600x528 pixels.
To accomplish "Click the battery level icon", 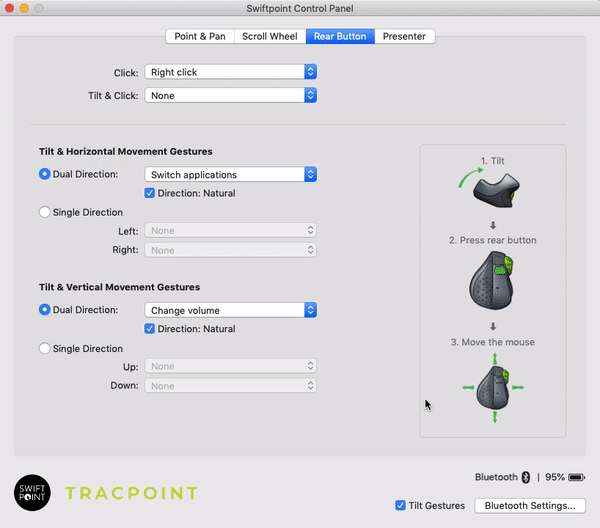I will coord(576,477).
